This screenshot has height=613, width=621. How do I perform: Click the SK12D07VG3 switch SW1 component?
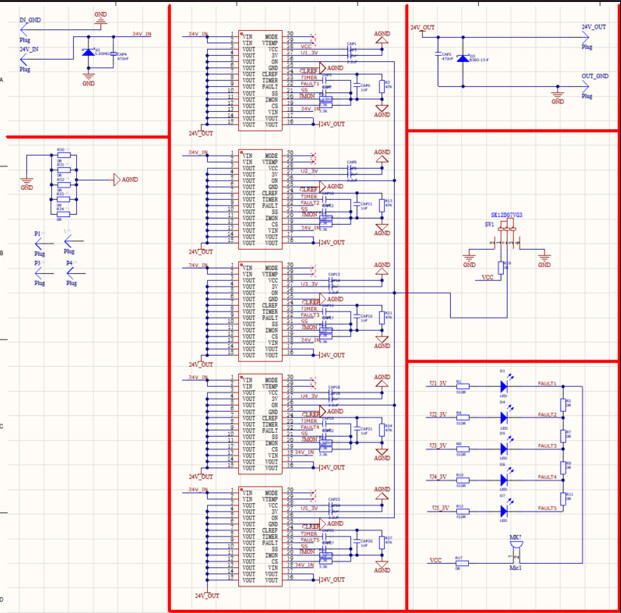[505, 241]
